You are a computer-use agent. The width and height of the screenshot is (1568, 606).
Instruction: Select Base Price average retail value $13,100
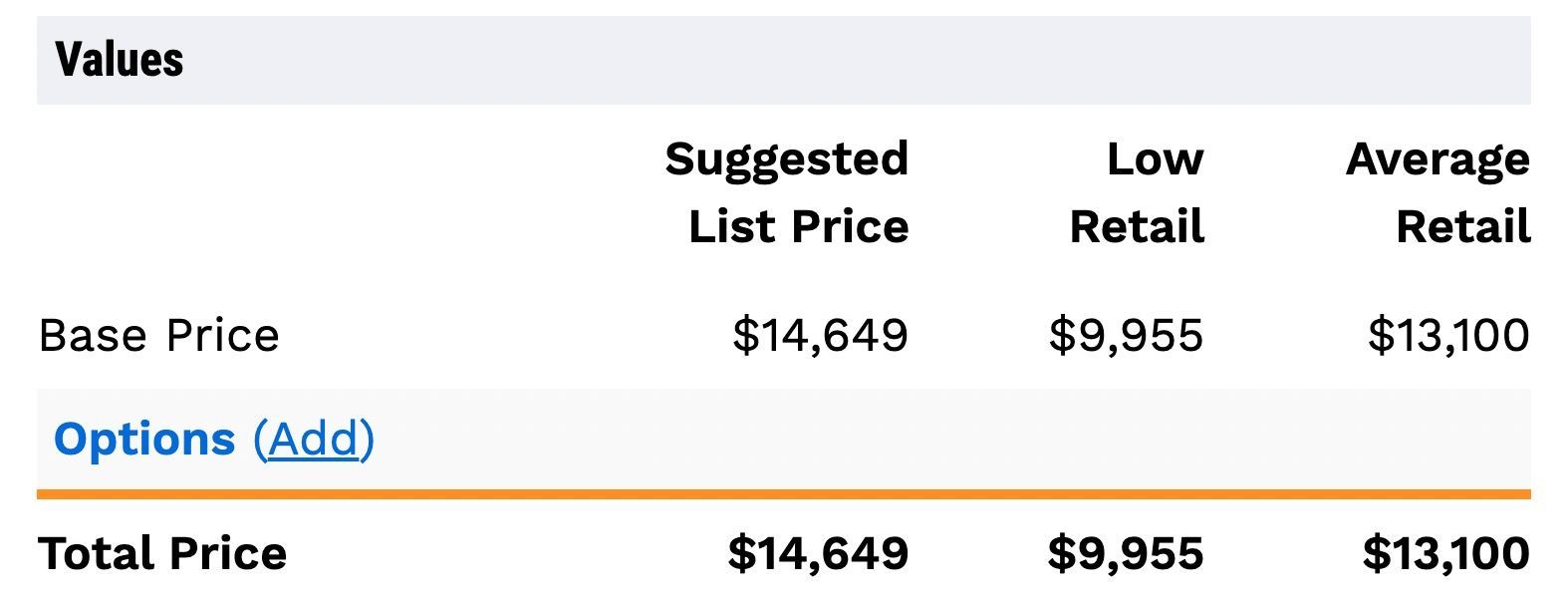(1448, 335)
